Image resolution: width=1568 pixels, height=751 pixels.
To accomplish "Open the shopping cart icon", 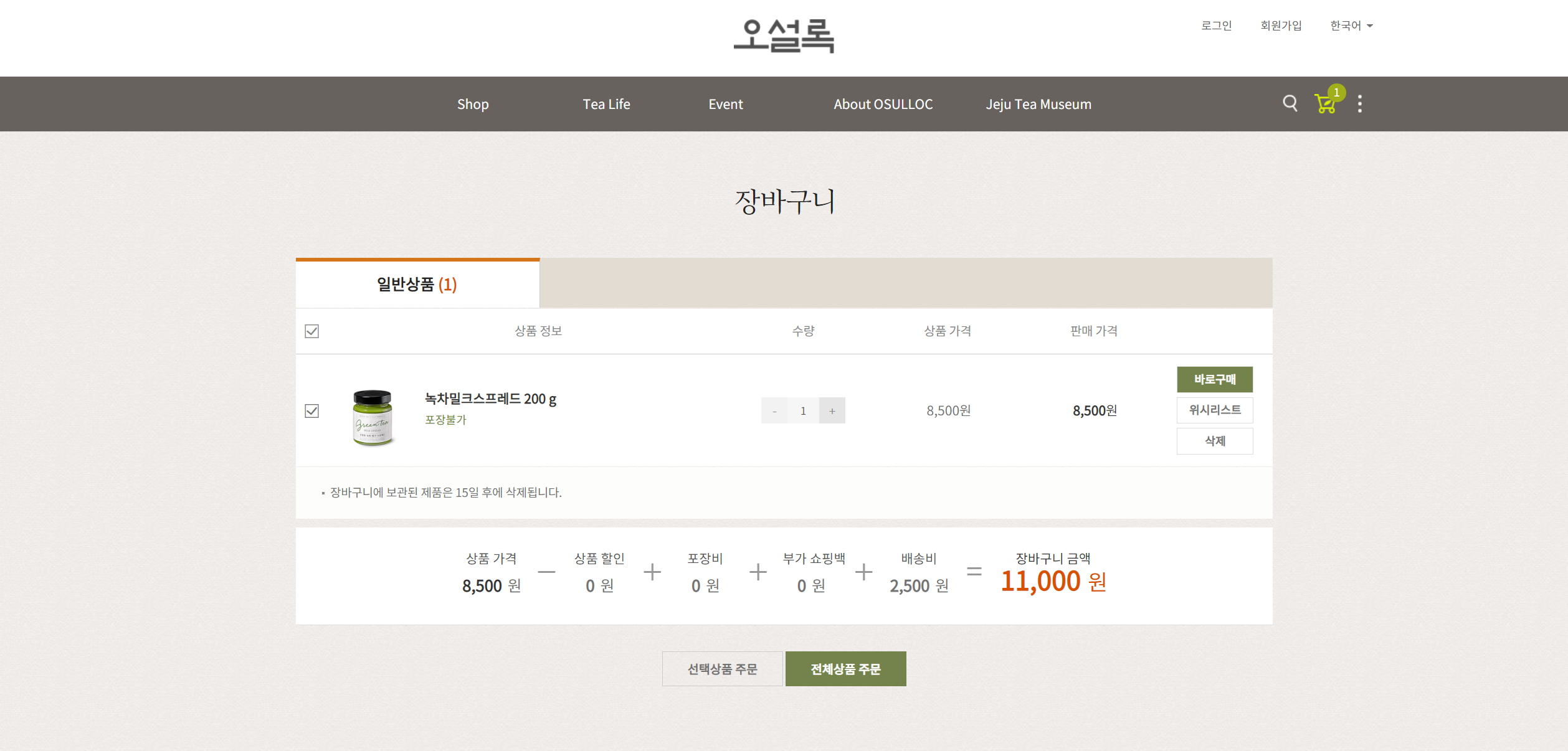I will (1326, 103).
